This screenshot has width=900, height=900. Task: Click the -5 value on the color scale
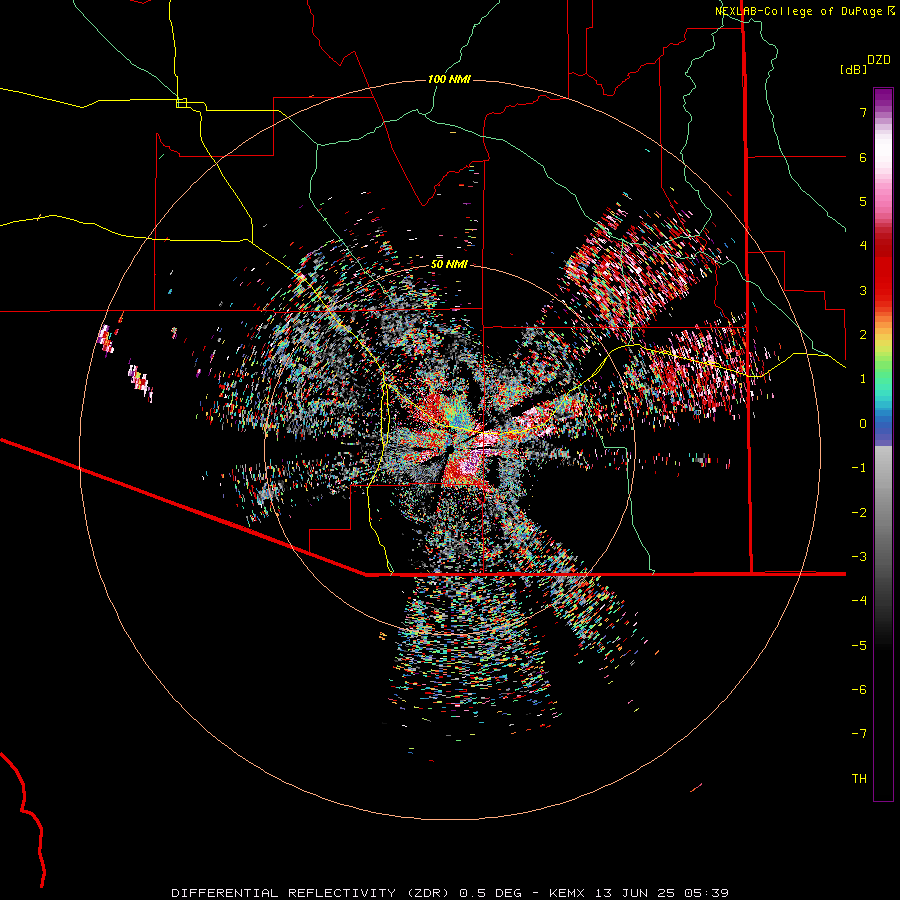tap(859, 645)
